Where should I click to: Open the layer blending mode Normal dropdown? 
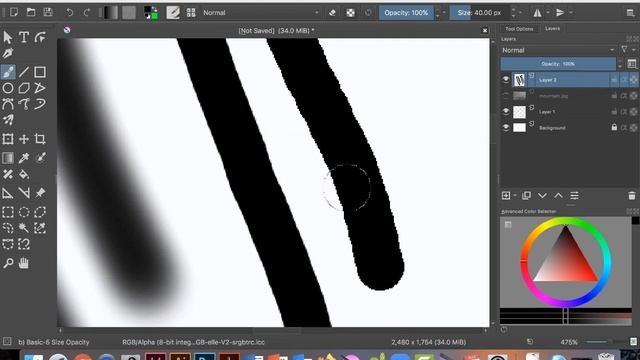click(x=558, y=50)
